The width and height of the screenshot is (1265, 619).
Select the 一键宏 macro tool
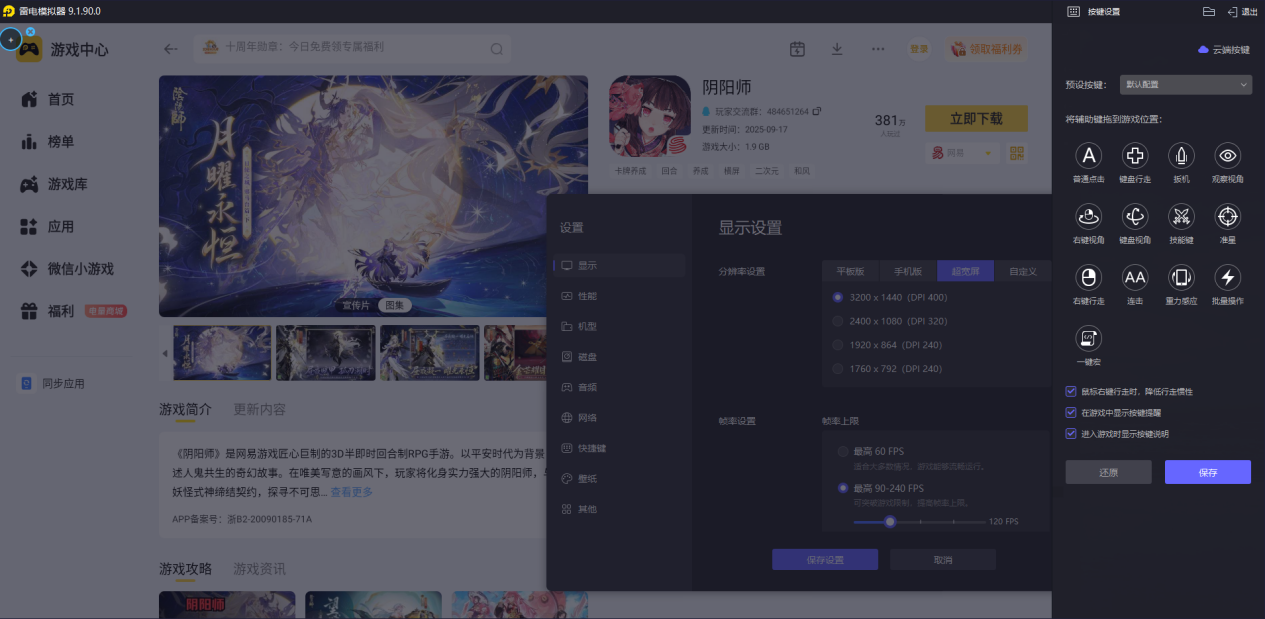pyautogui.click(x=1088, y=338)
